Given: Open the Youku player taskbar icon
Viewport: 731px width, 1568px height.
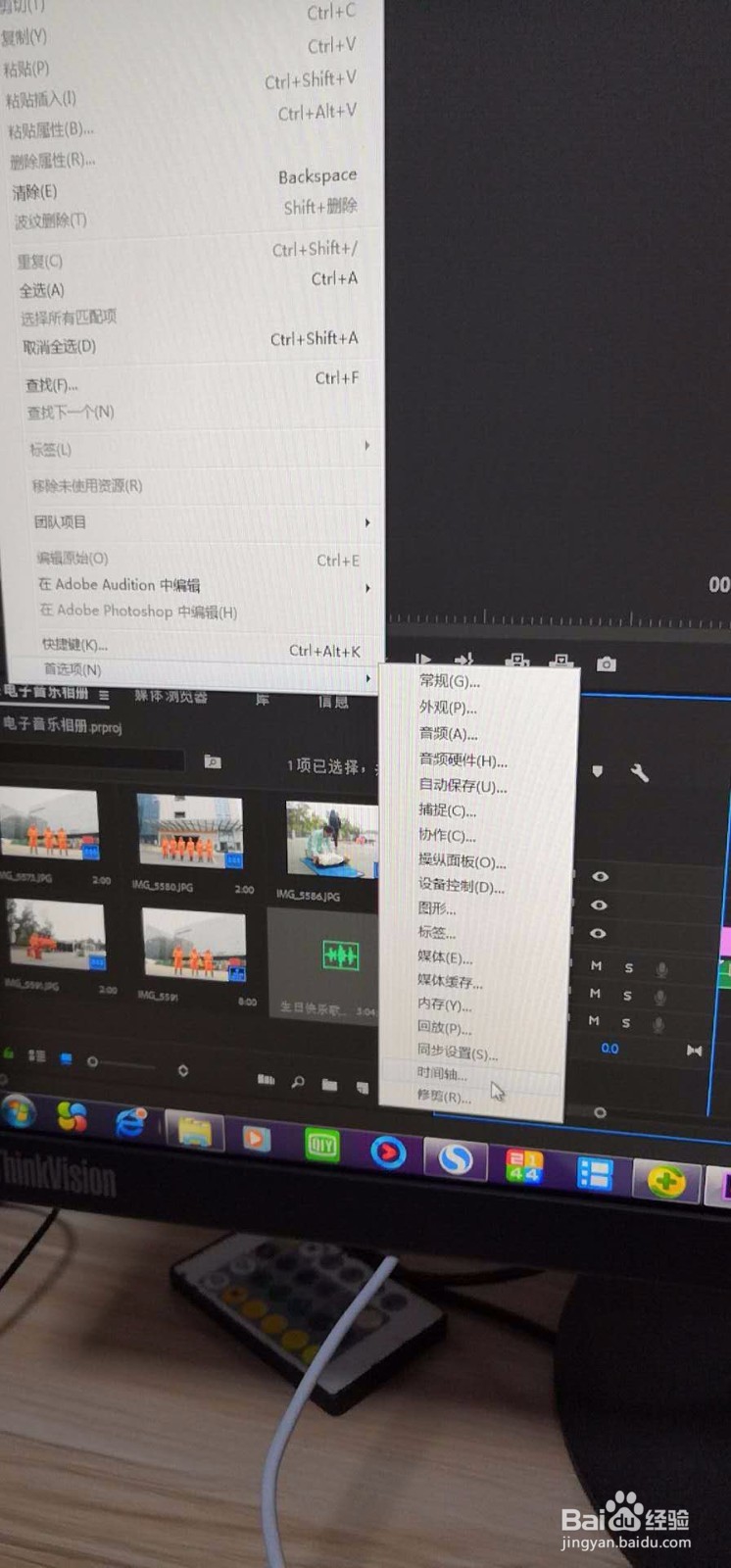Looking at the screenshot, I should (388, 1152).
